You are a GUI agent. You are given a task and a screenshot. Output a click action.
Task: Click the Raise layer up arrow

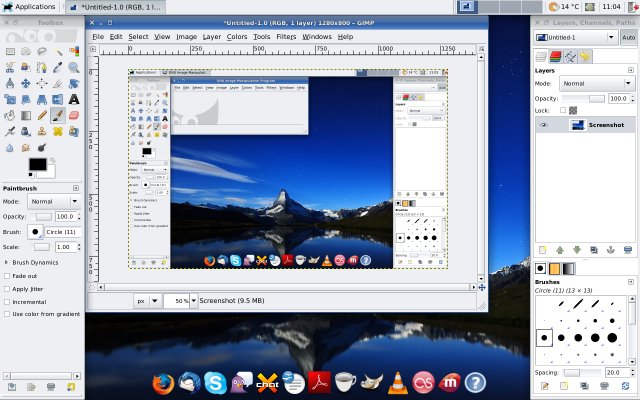(560, 250)
